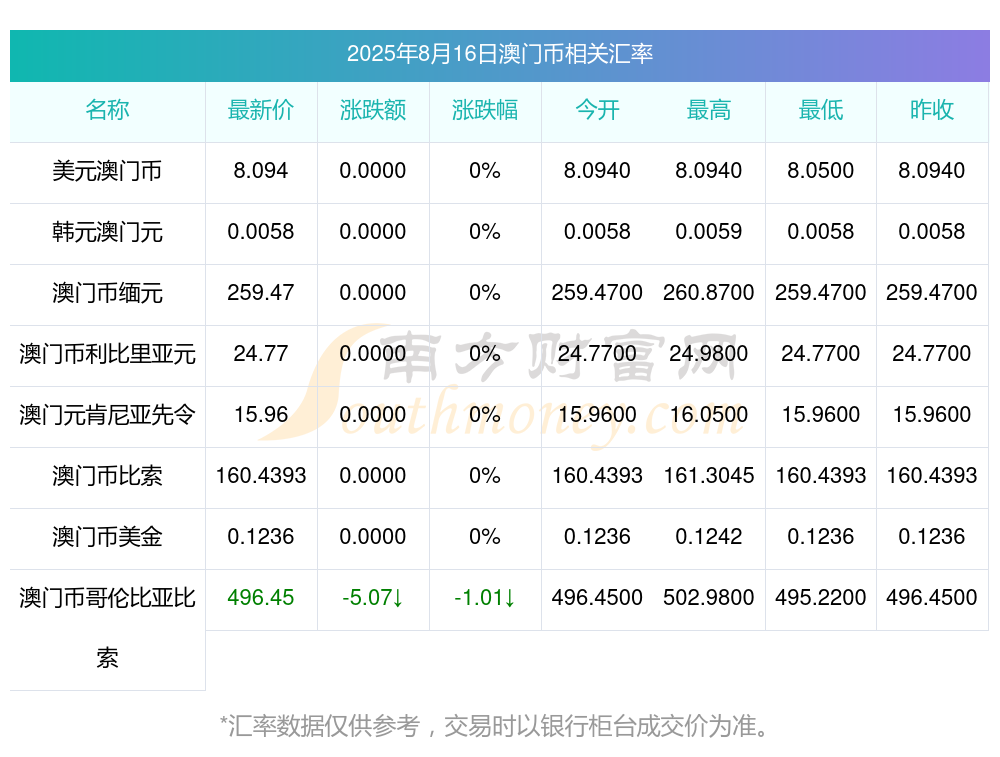Click the 今开 cell of 澳门币比索

point(597,475)
